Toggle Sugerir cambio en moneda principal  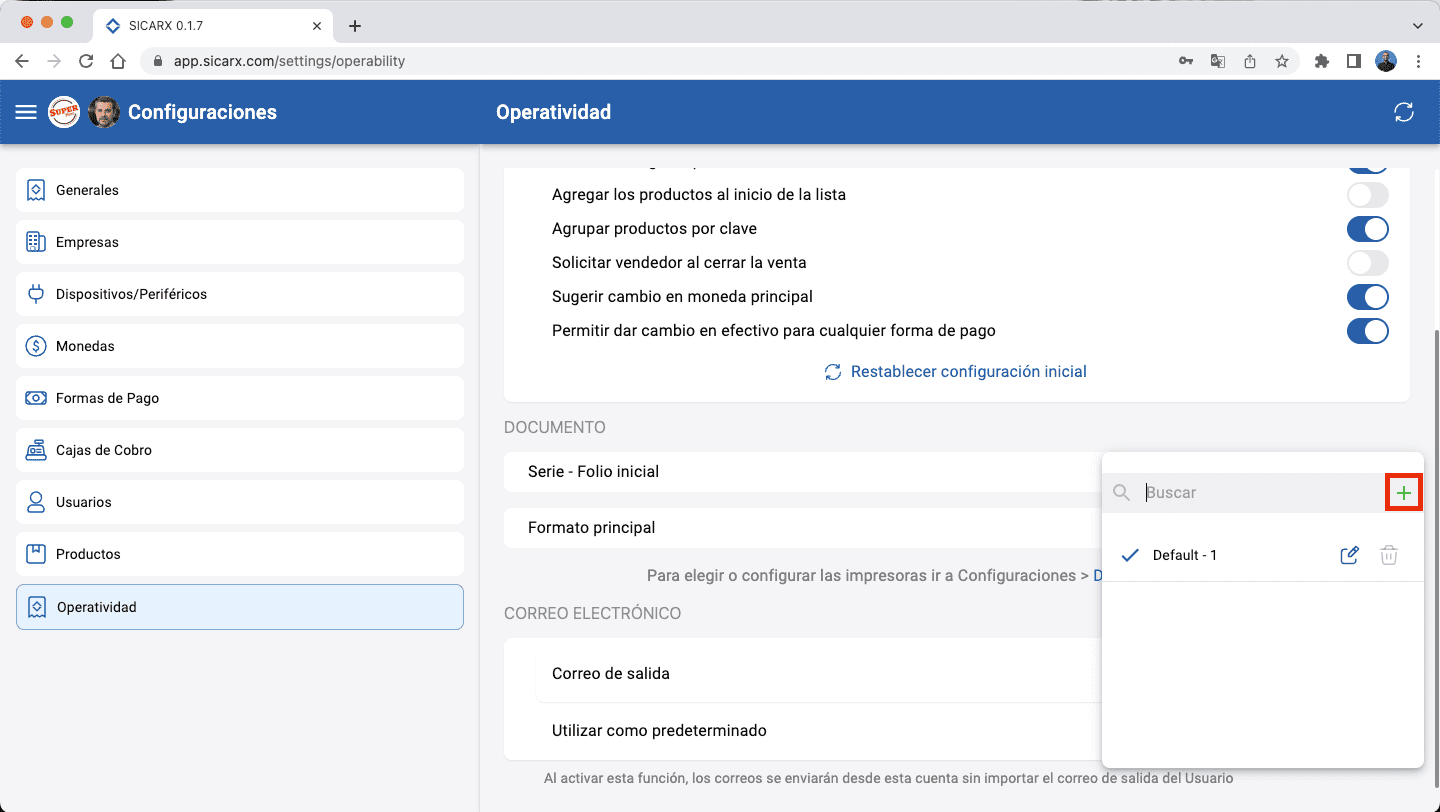1367,297
